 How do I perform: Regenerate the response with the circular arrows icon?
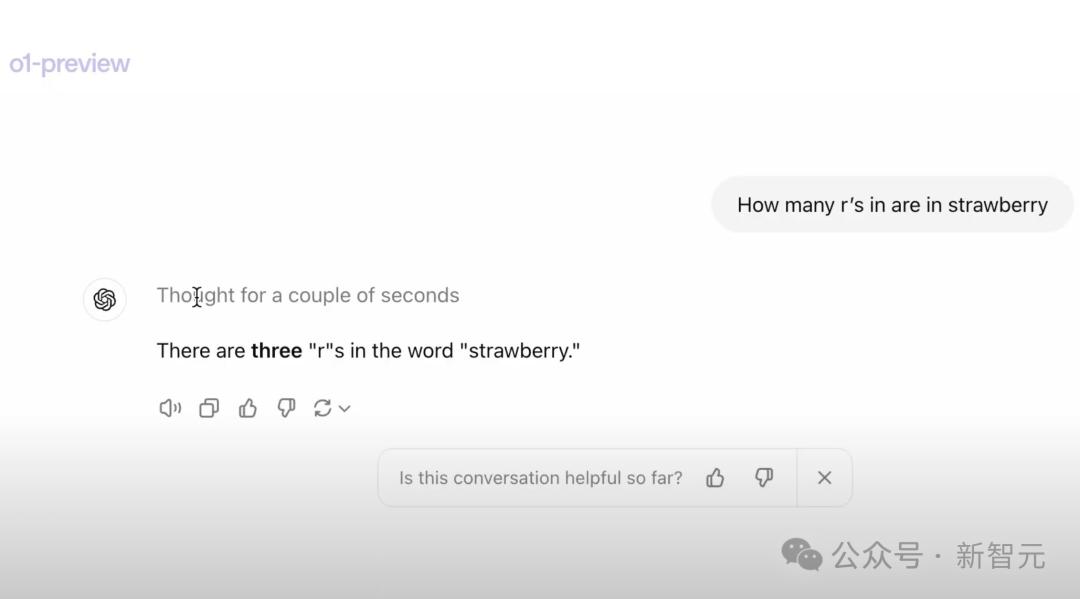click(x=322, y=408)
